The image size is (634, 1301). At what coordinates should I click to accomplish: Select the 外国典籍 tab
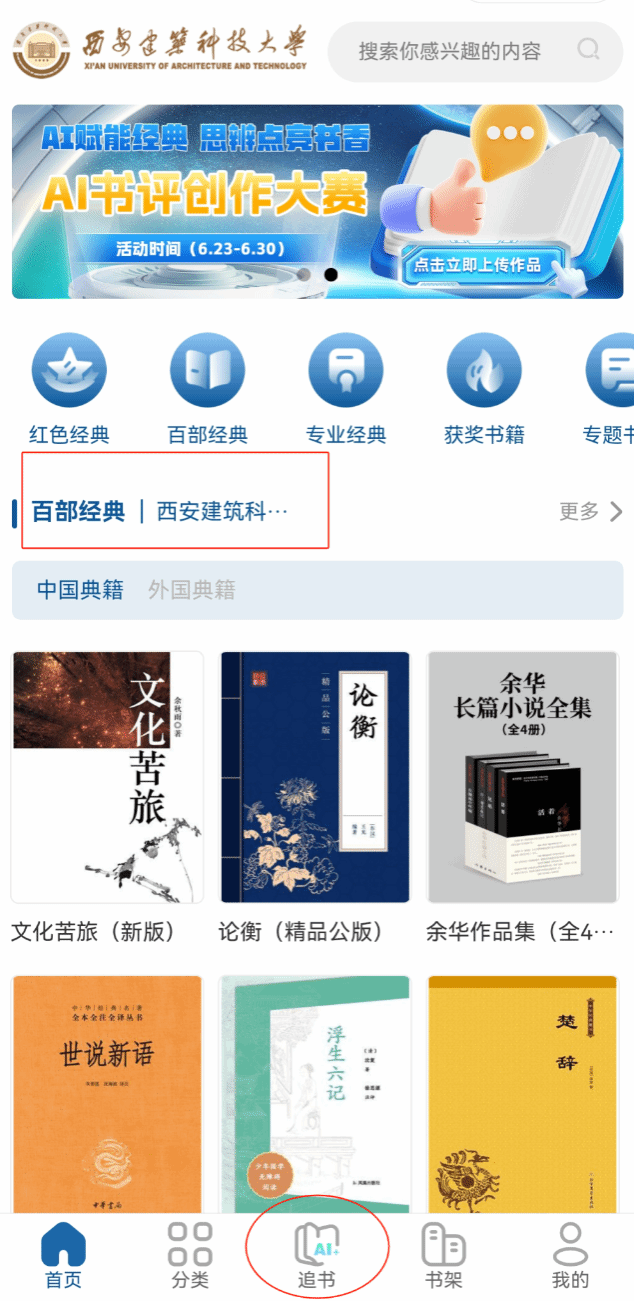192,590
